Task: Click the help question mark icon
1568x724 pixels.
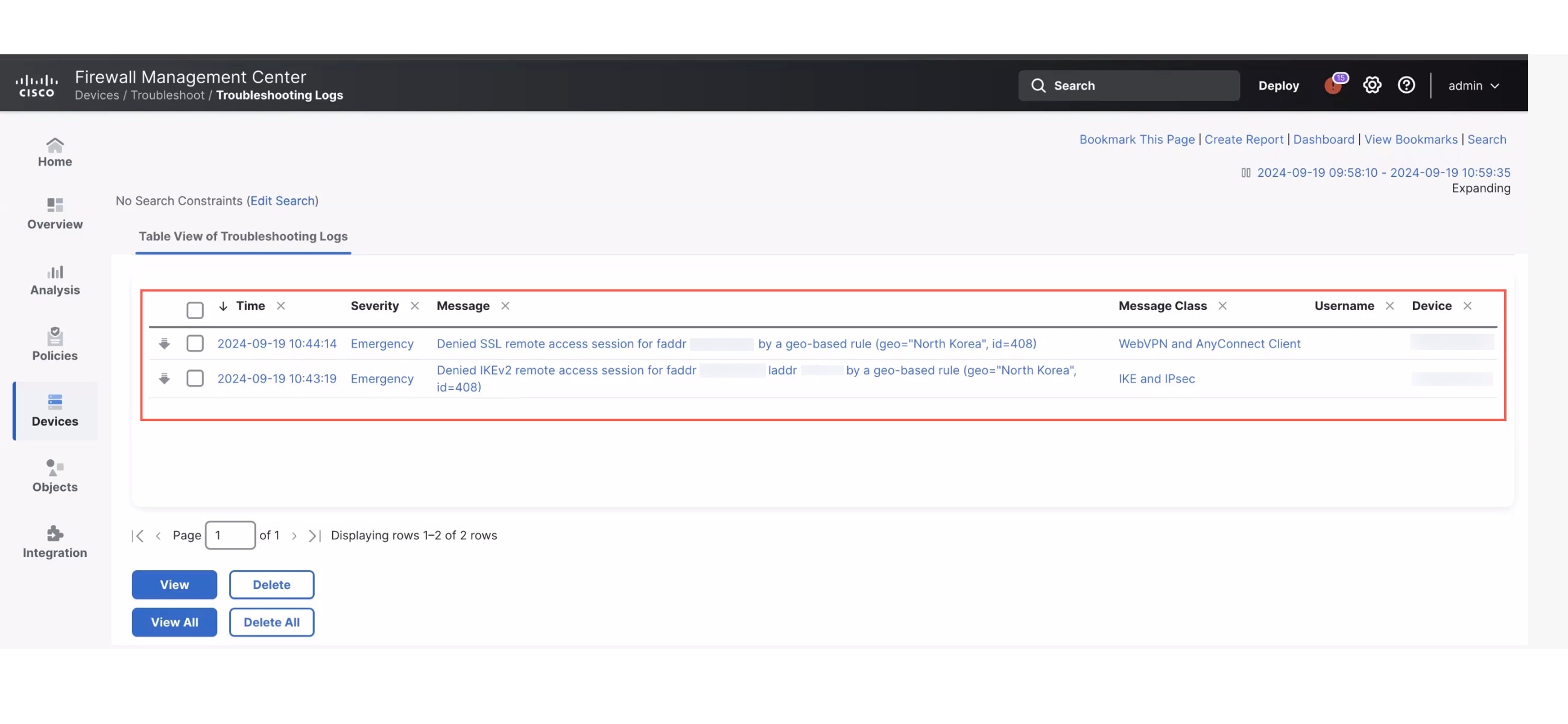Action: tap(1406, 85)
